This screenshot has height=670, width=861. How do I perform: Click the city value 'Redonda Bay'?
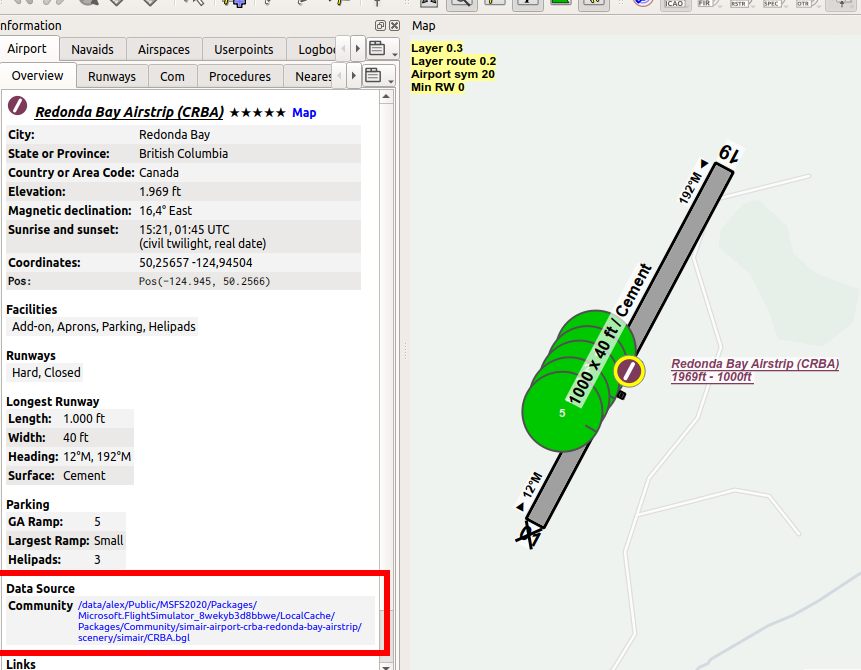point(175,135)
